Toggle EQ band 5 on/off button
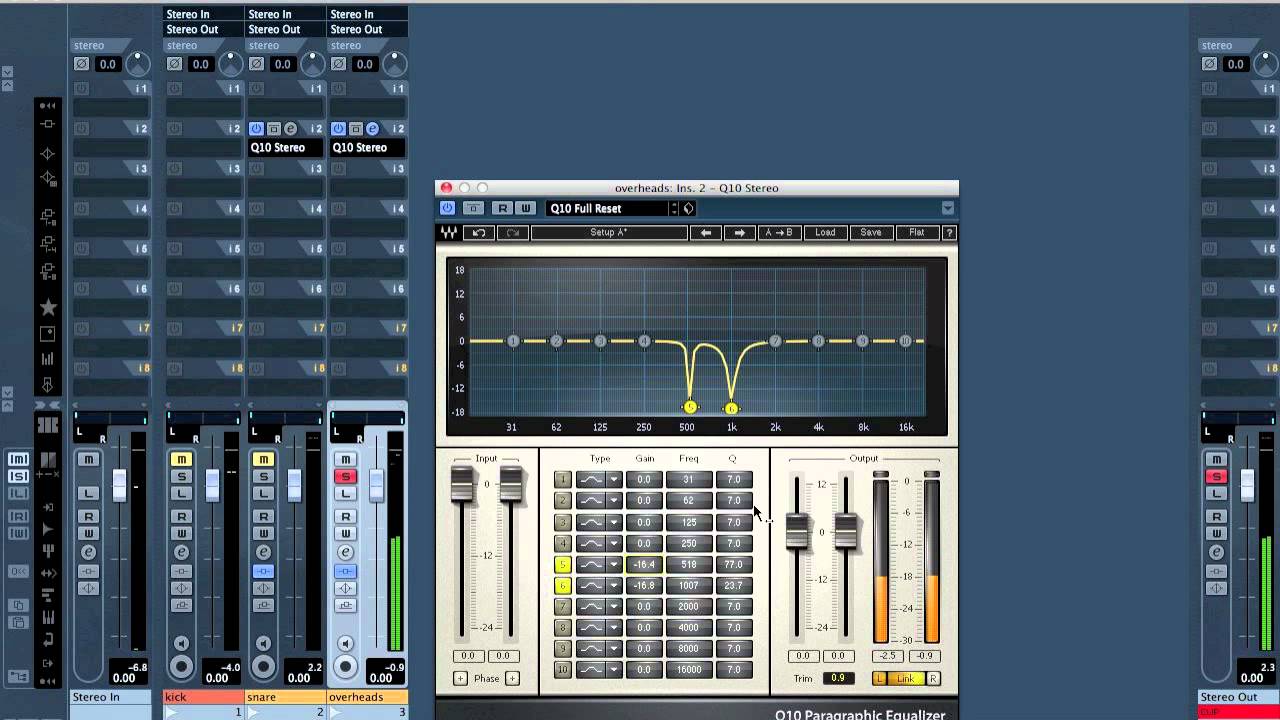Image resolution: width=1280 pixels, height=720 pixels. click(x=563, y=565)
